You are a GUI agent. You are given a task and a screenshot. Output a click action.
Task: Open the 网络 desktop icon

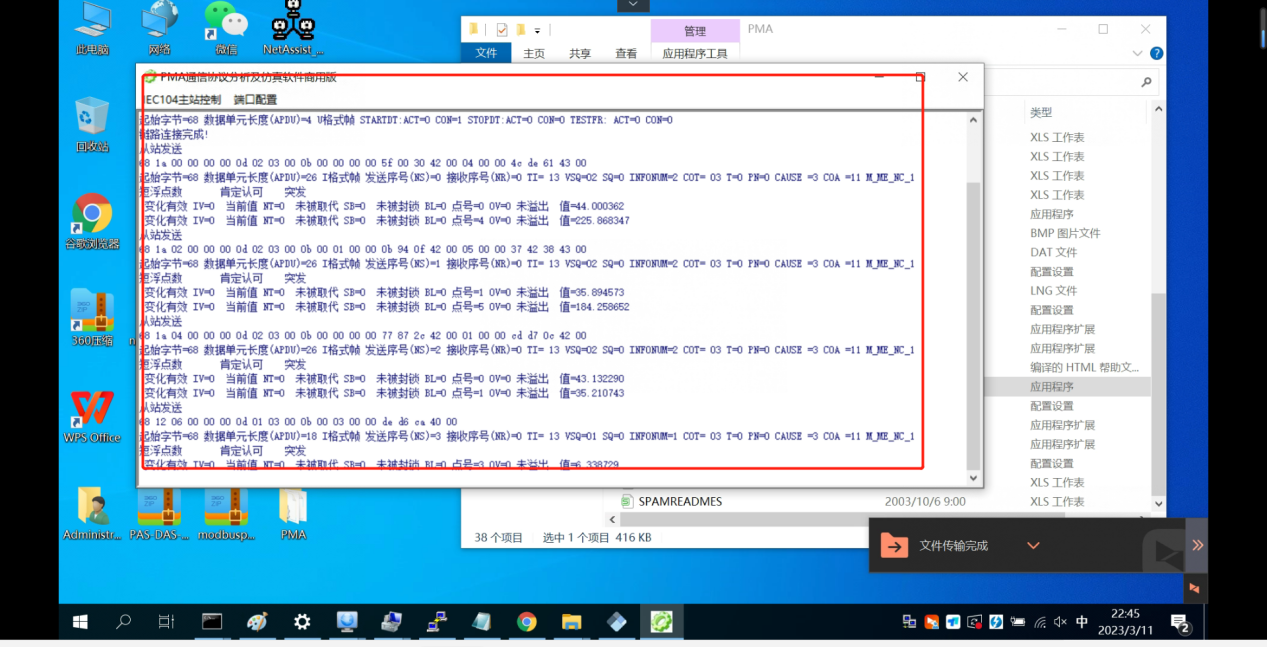point(159,28)
